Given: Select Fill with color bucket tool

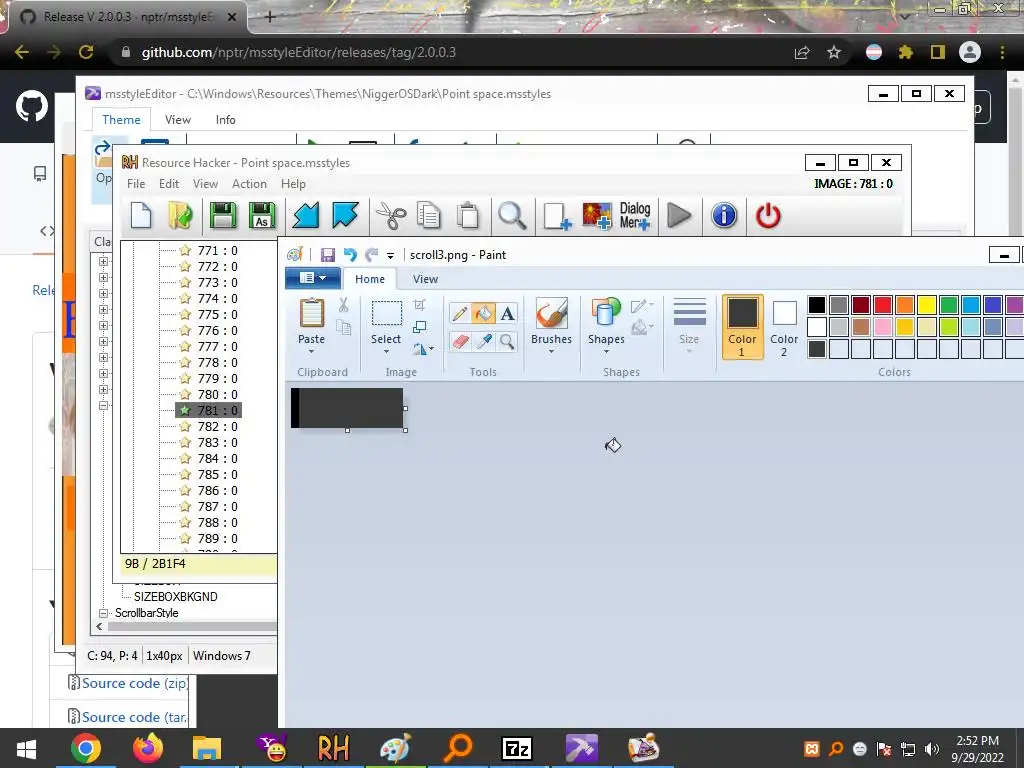Looking at the screenshot, I should coord(483,313).
